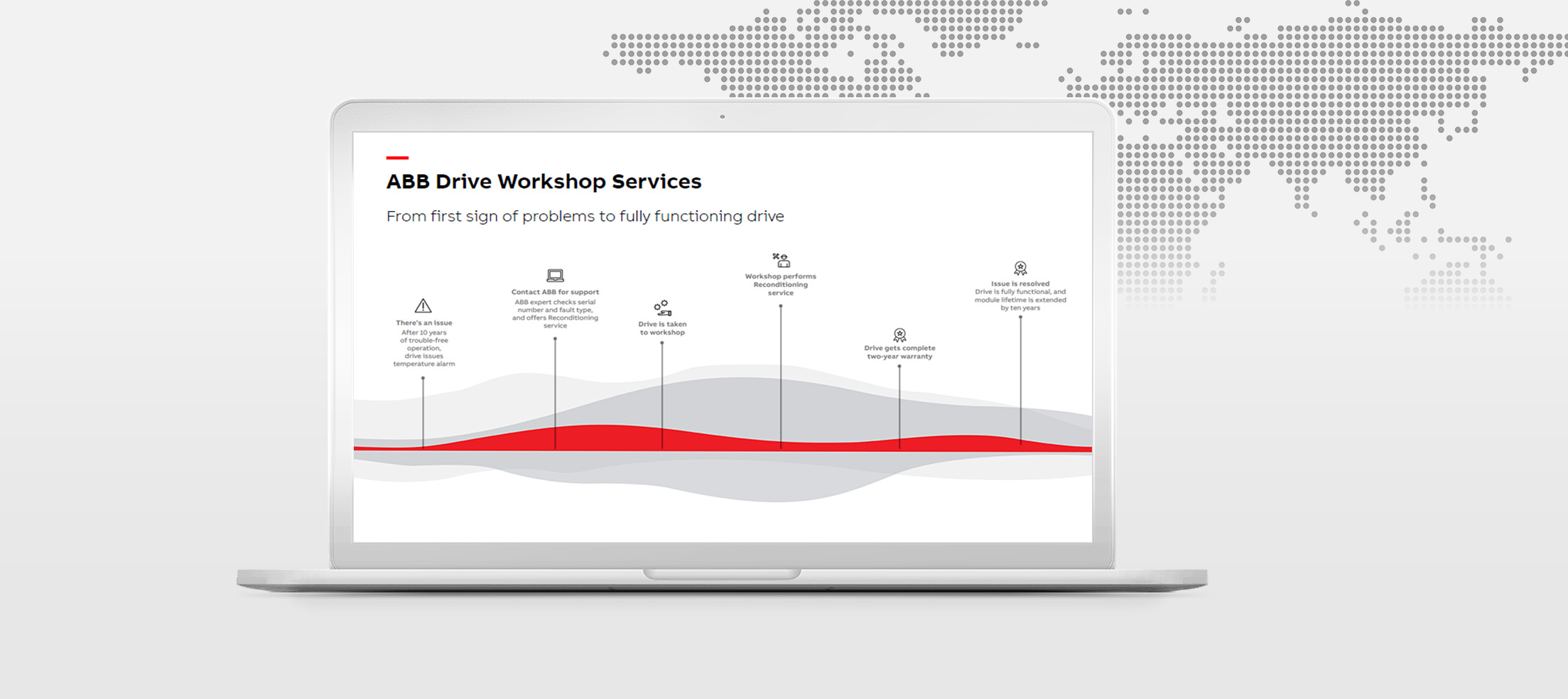1568x699 pixels.
Task: Click 'Drive gets complete two-year warranty' label
Action: pos(900,352)
